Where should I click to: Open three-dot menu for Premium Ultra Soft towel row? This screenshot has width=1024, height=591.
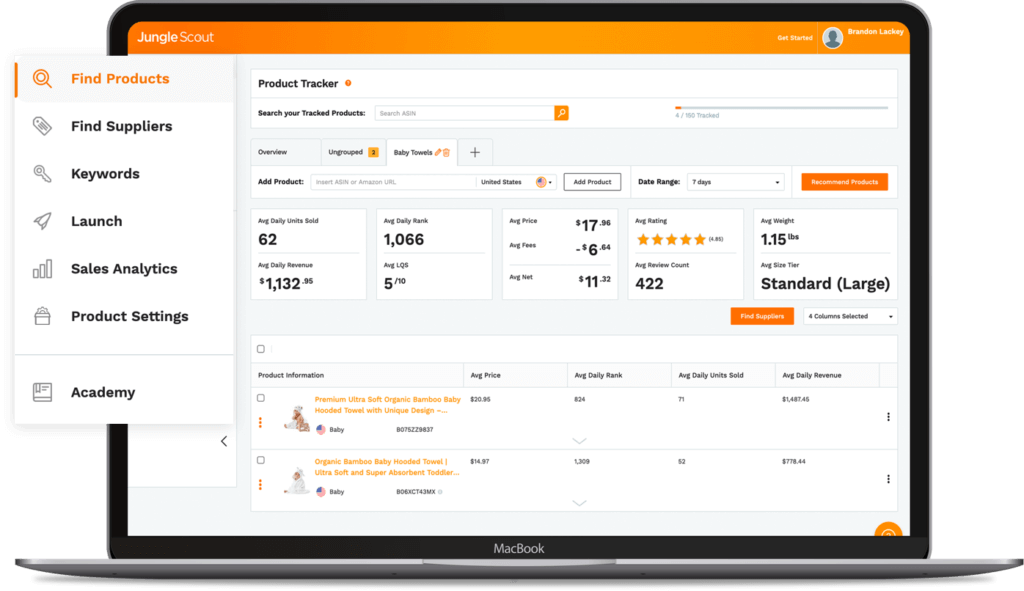click(888, 417)
